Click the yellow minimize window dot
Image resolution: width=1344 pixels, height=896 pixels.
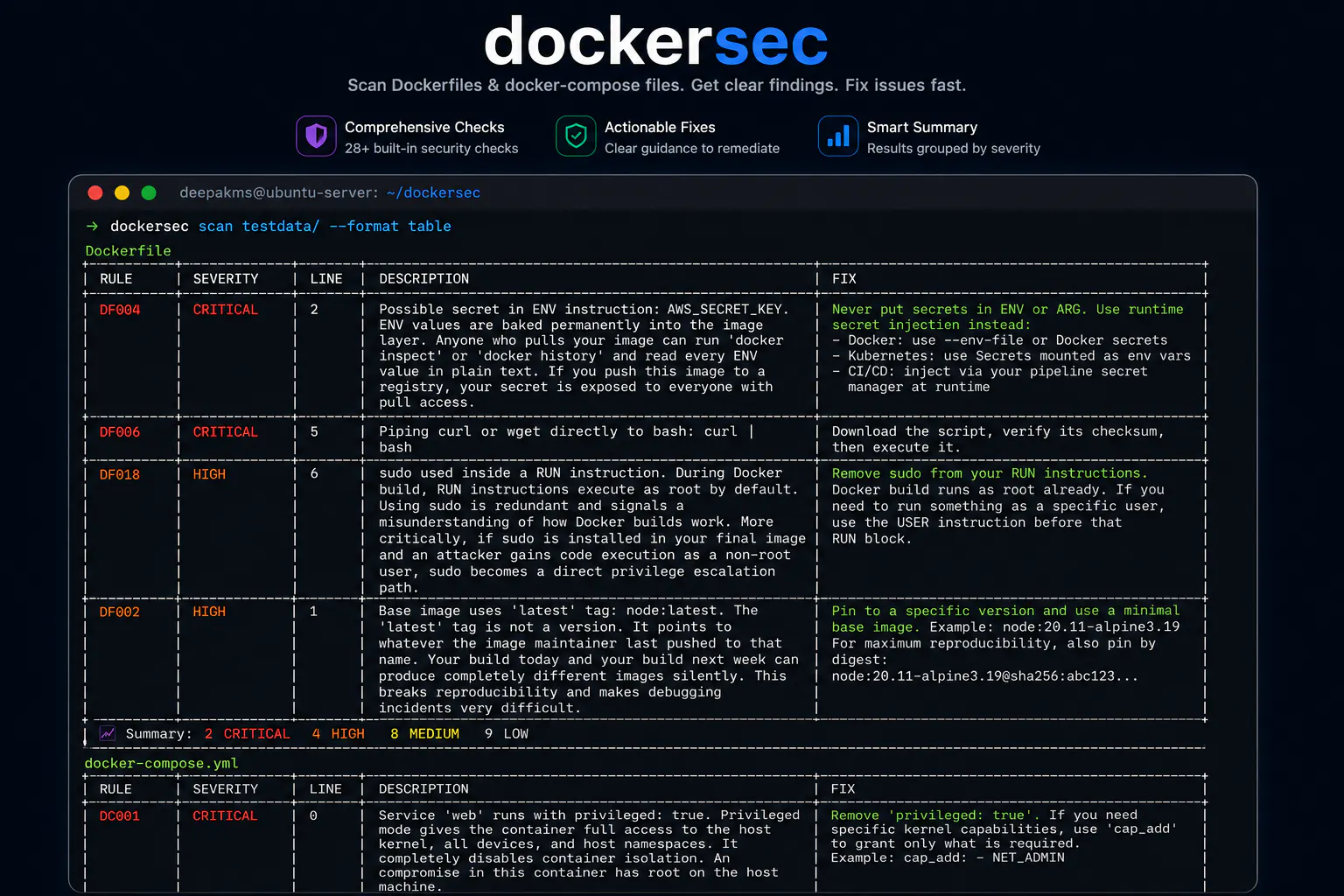coord(122,192)
